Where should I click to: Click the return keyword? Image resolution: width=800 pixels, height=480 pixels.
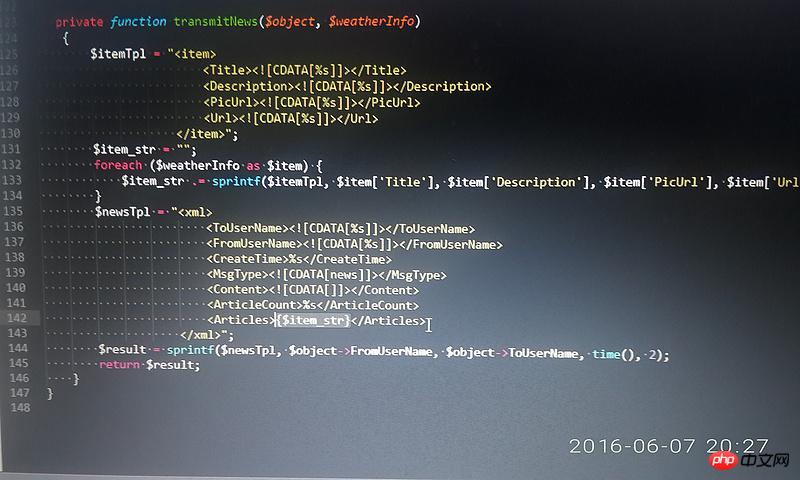(x=119, y=365)
